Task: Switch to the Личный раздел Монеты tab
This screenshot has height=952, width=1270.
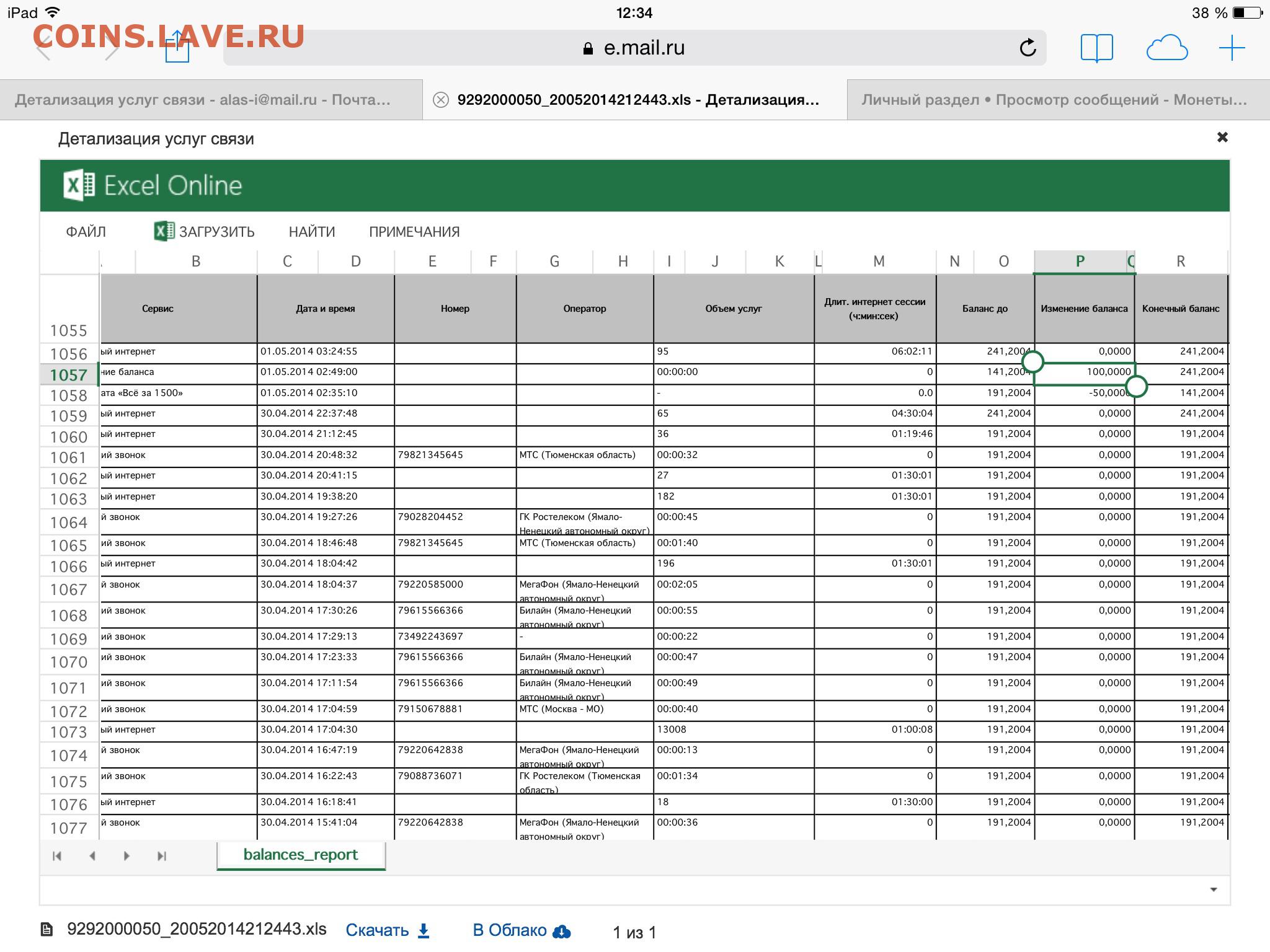Action: click(1059, 100)
